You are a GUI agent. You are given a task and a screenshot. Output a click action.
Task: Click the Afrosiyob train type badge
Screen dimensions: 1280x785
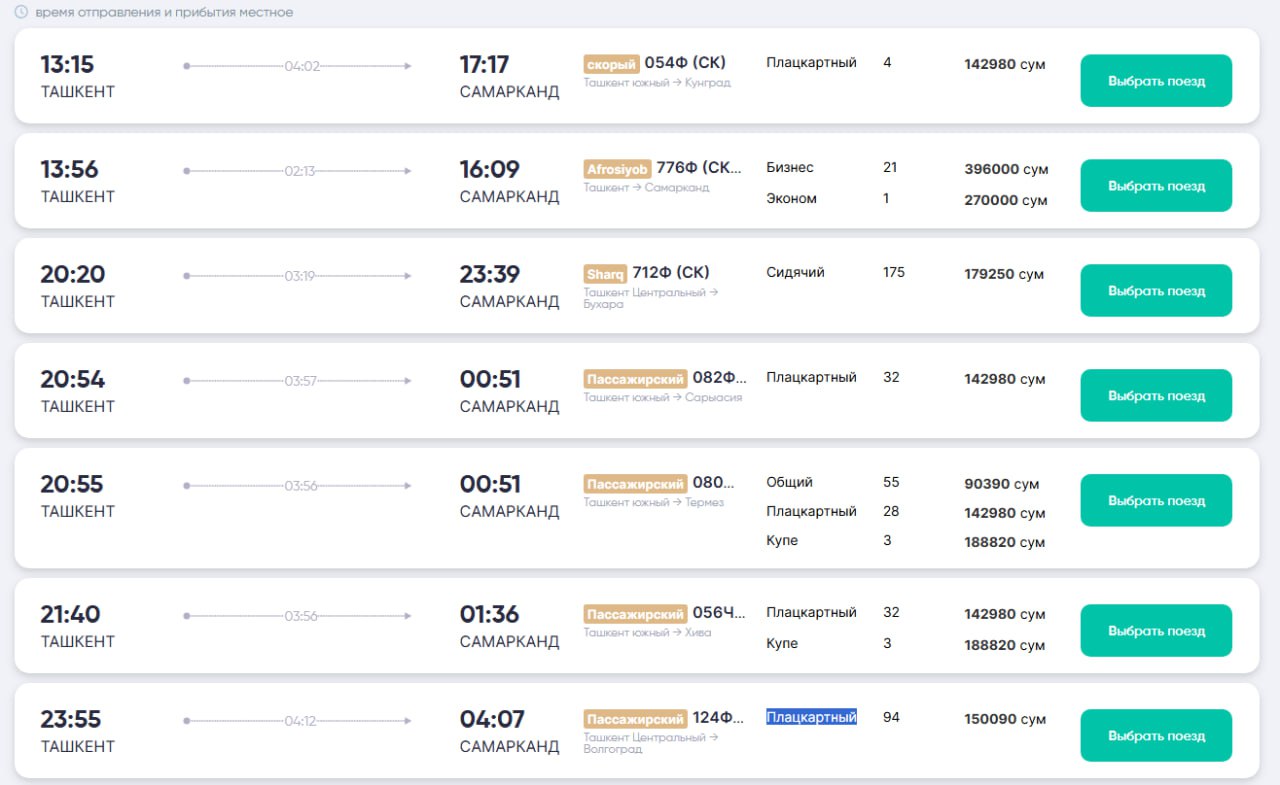617,169
